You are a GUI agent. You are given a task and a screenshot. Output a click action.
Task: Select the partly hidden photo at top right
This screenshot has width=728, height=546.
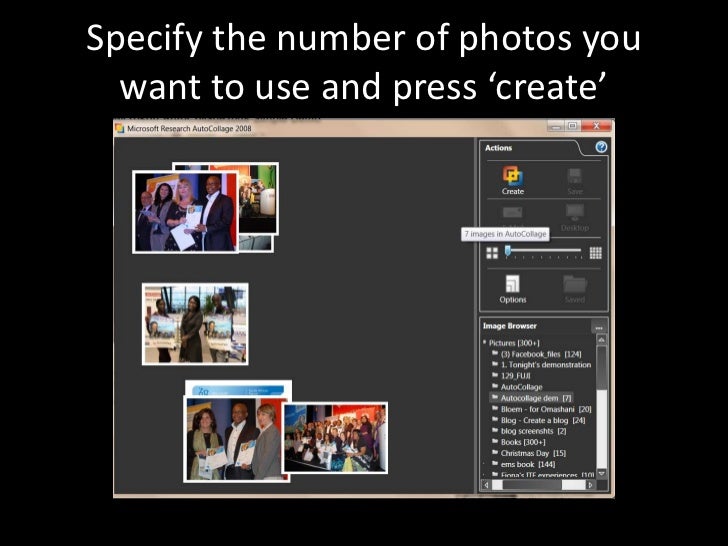point(259,199)
